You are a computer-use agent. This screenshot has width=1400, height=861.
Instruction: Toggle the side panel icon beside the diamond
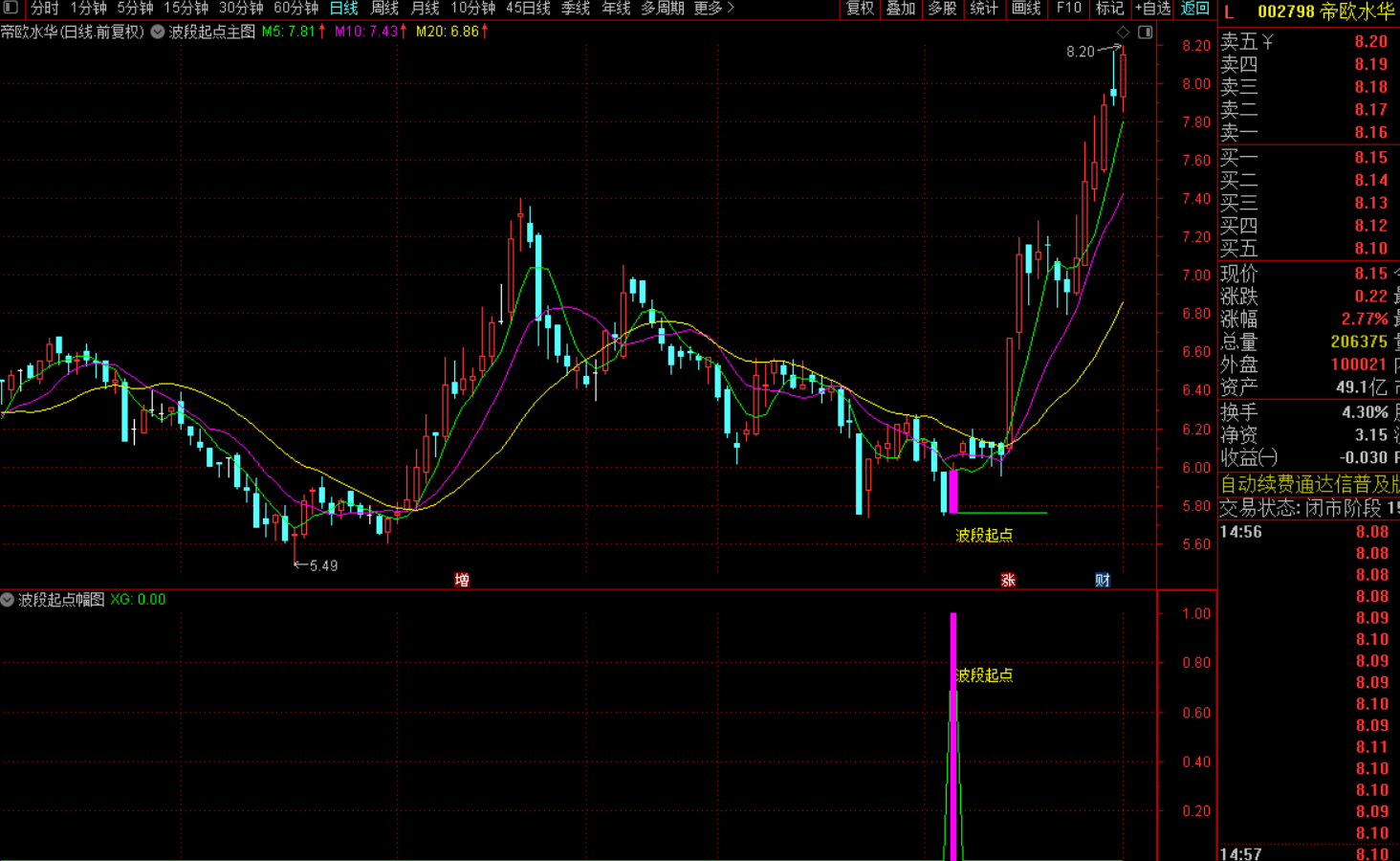pos(1145,32)
